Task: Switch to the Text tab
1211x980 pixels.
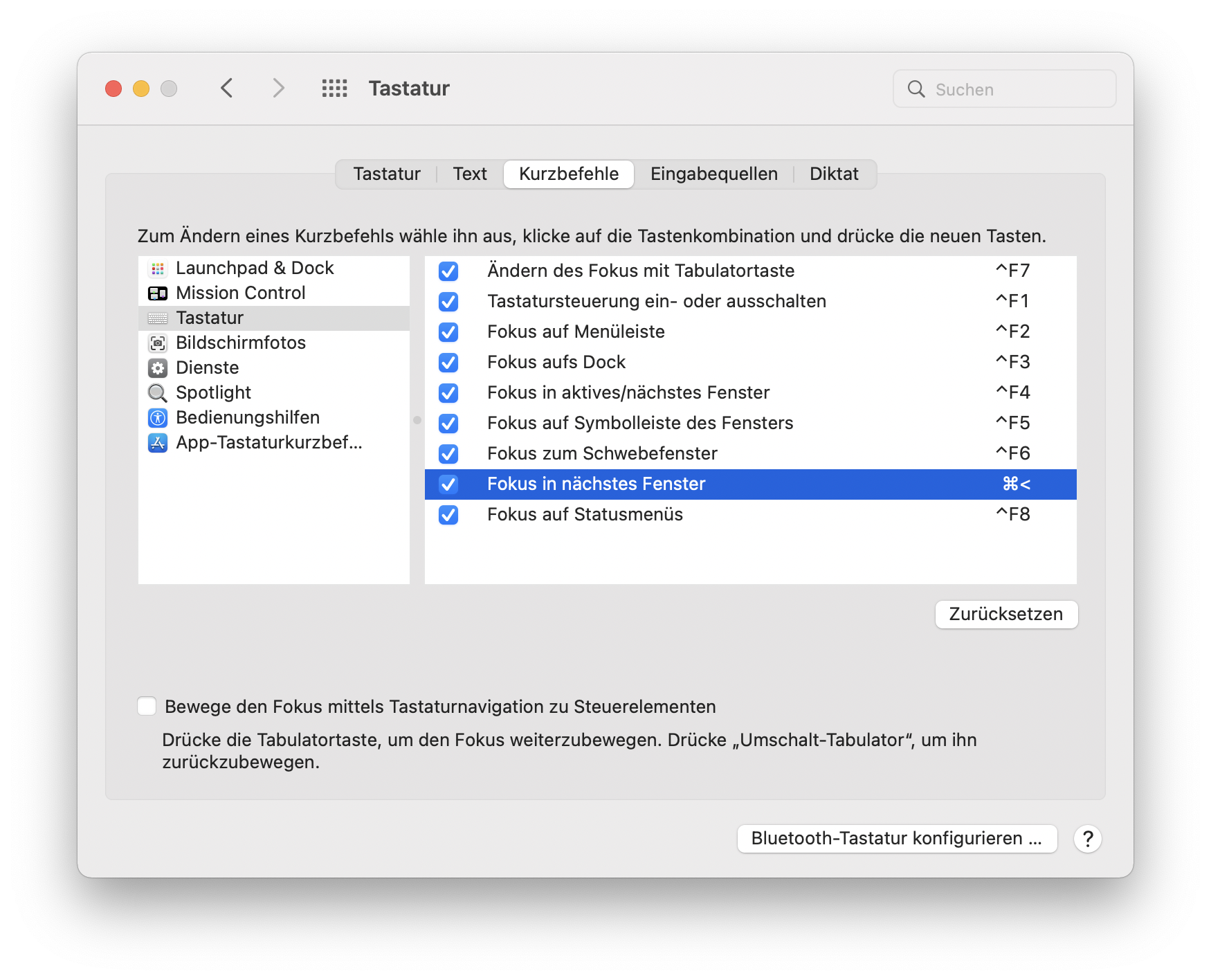Action: pos(470,174)
